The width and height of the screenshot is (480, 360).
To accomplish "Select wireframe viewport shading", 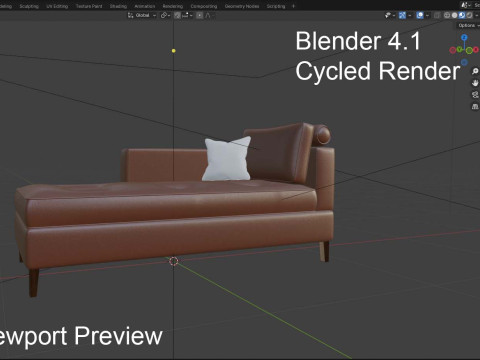I will click(447, 15).
